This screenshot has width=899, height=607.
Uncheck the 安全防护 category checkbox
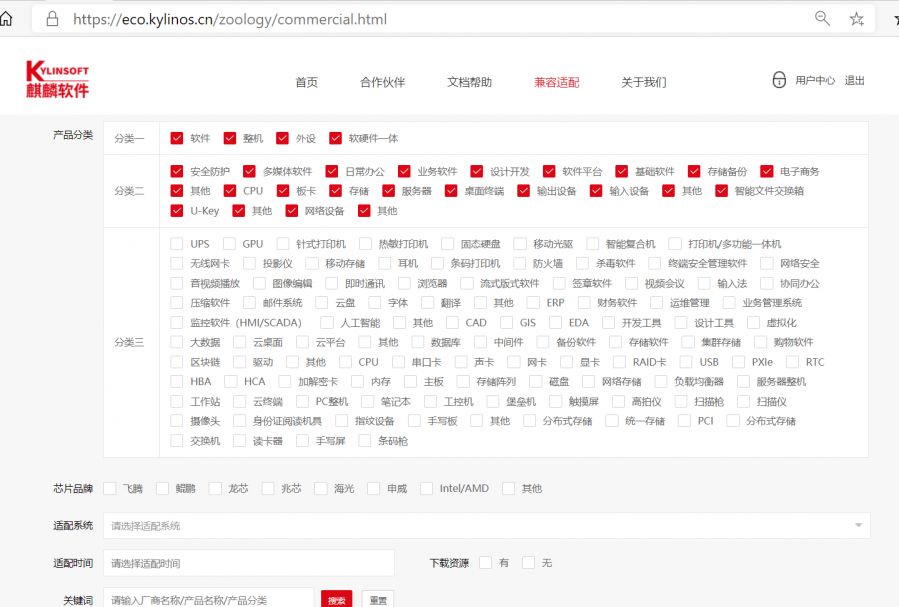pyautogui.click(x=177, y=171)
